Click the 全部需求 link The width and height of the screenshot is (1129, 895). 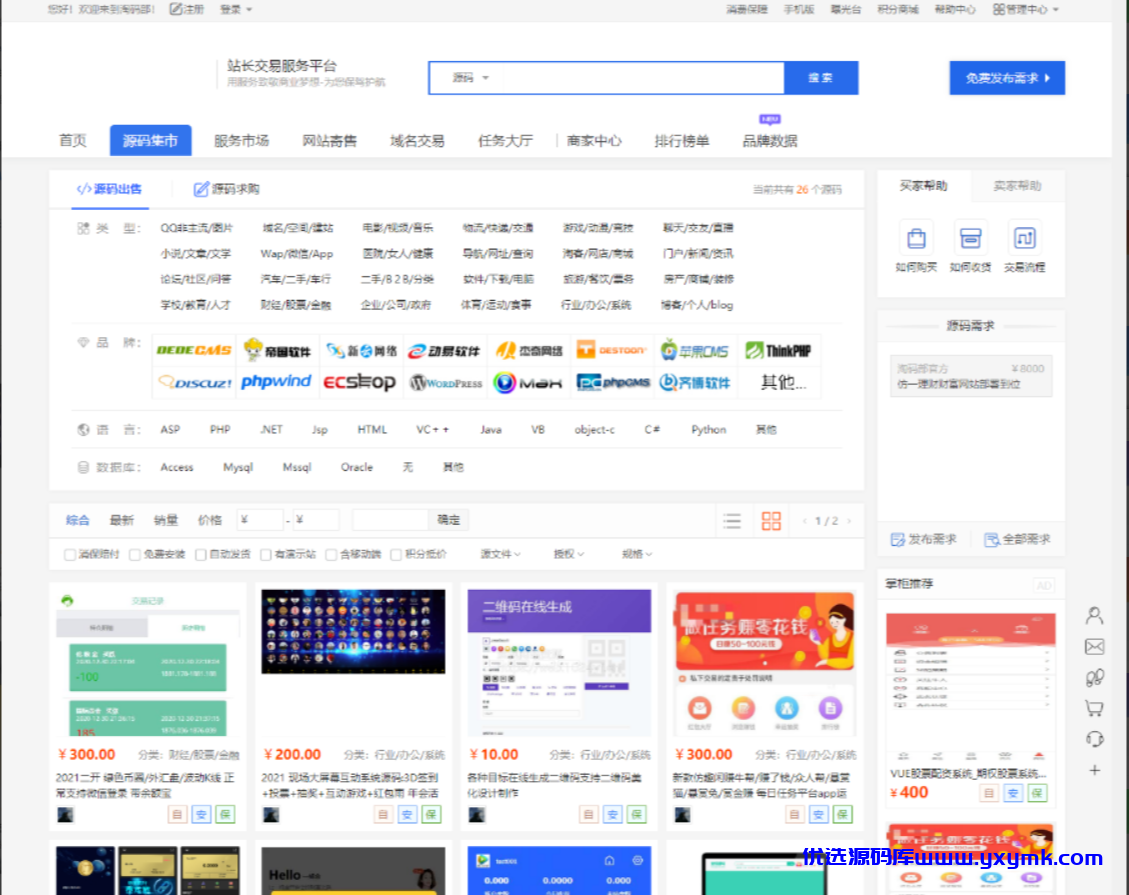(1017, 539)
